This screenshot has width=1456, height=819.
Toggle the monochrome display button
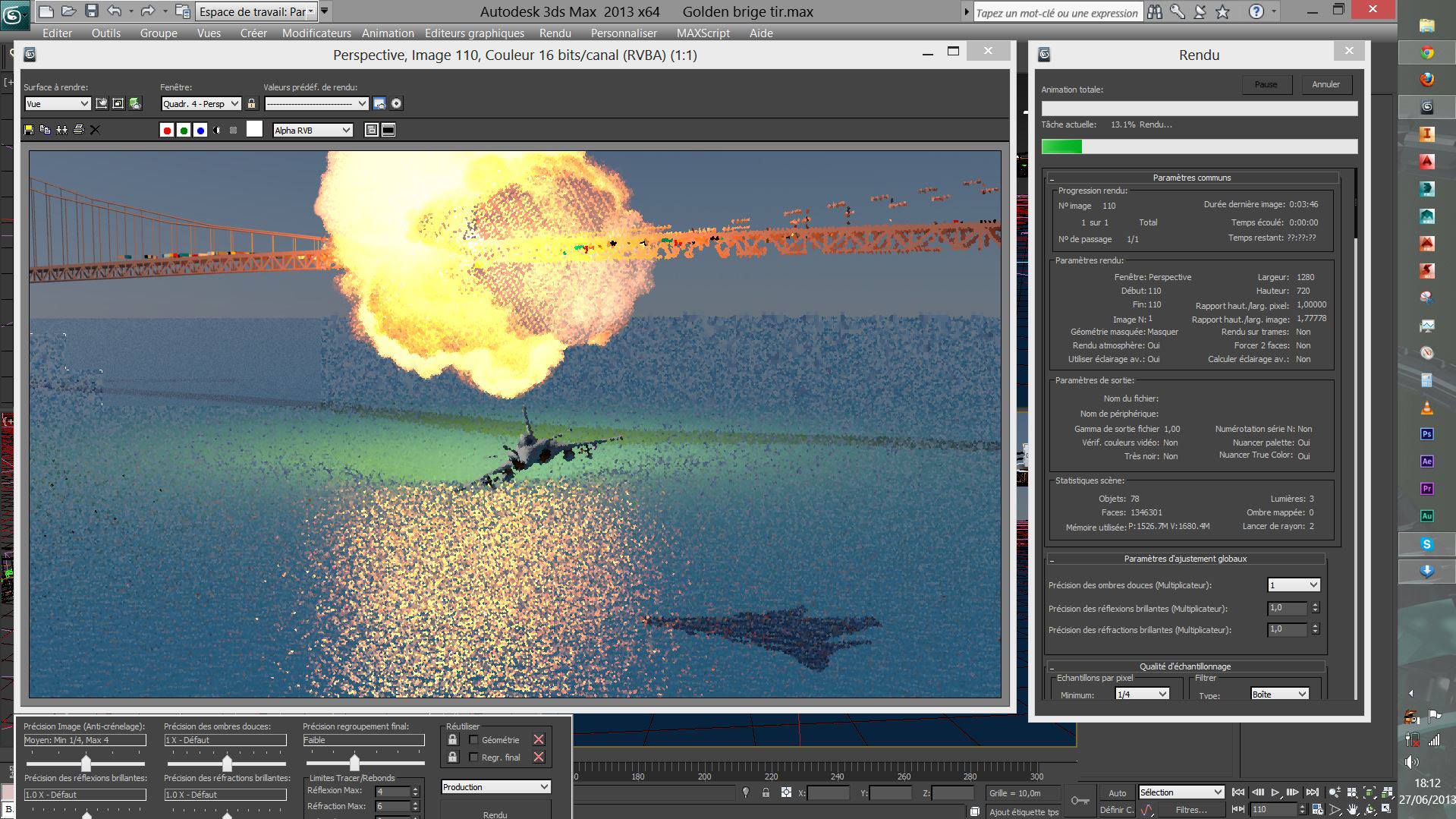[x=234, y=131]
